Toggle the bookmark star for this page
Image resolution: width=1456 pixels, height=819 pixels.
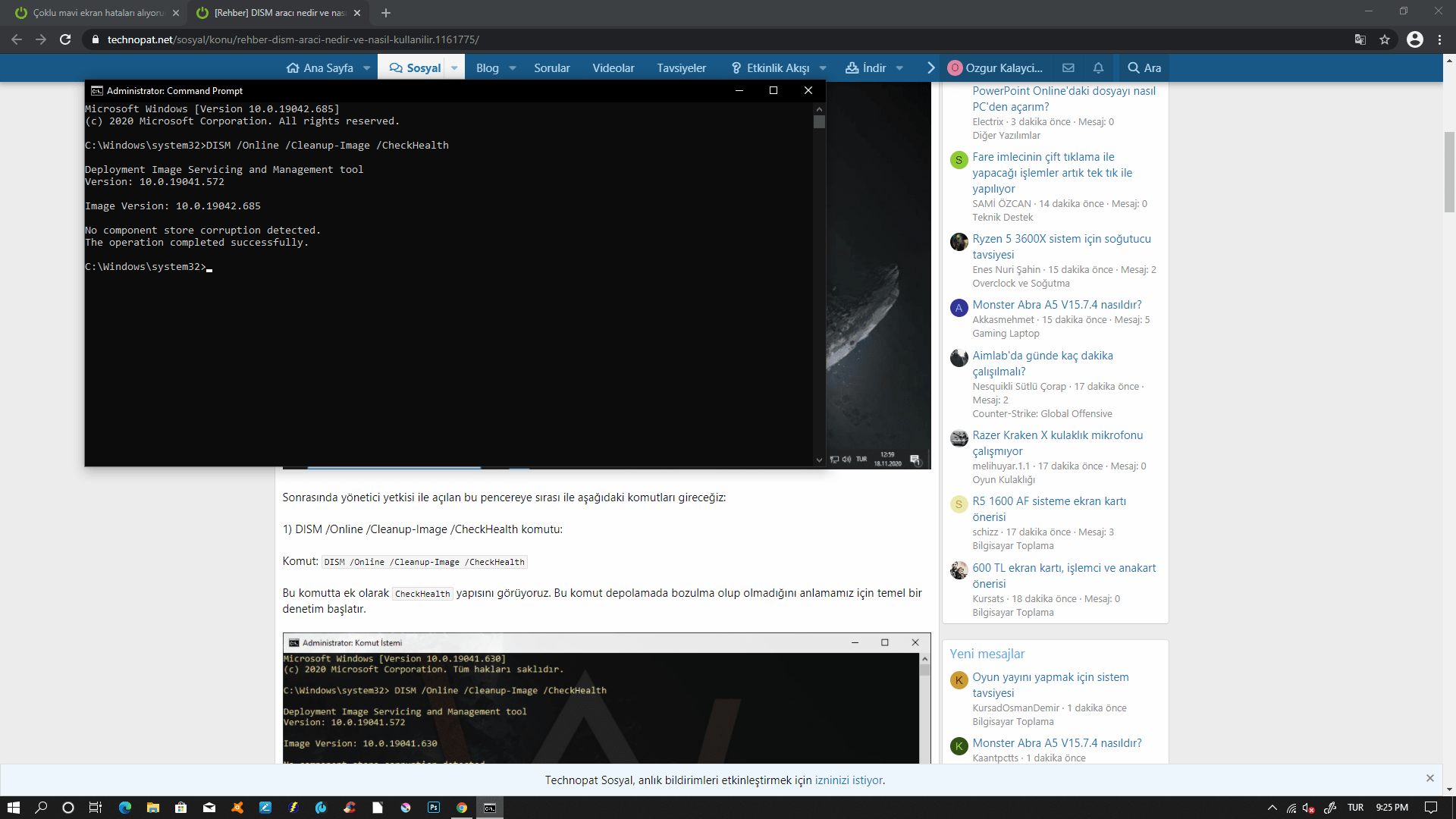click(x=1385, y=39)
